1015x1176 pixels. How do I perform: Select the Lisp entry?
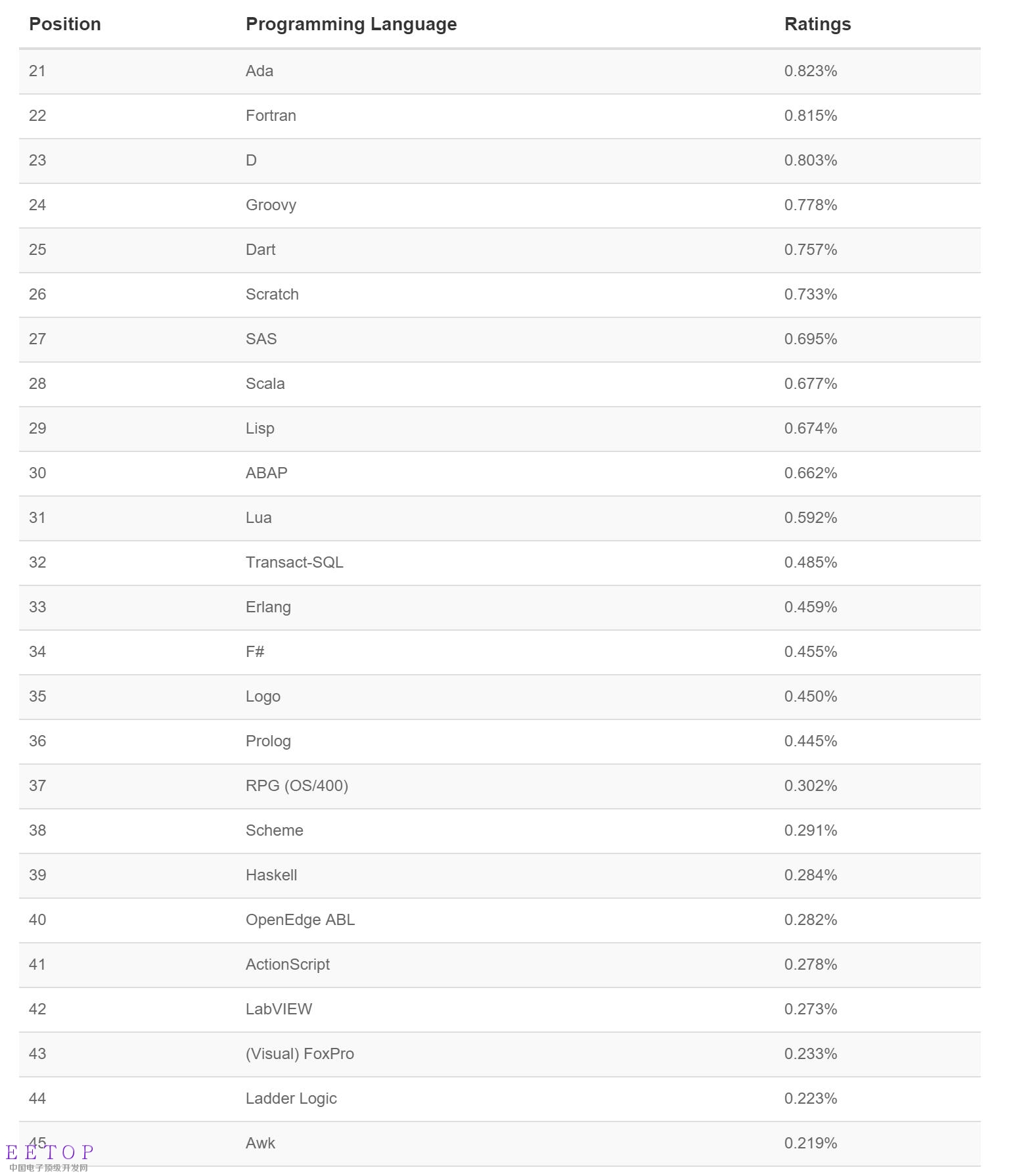tap(259, 428)
